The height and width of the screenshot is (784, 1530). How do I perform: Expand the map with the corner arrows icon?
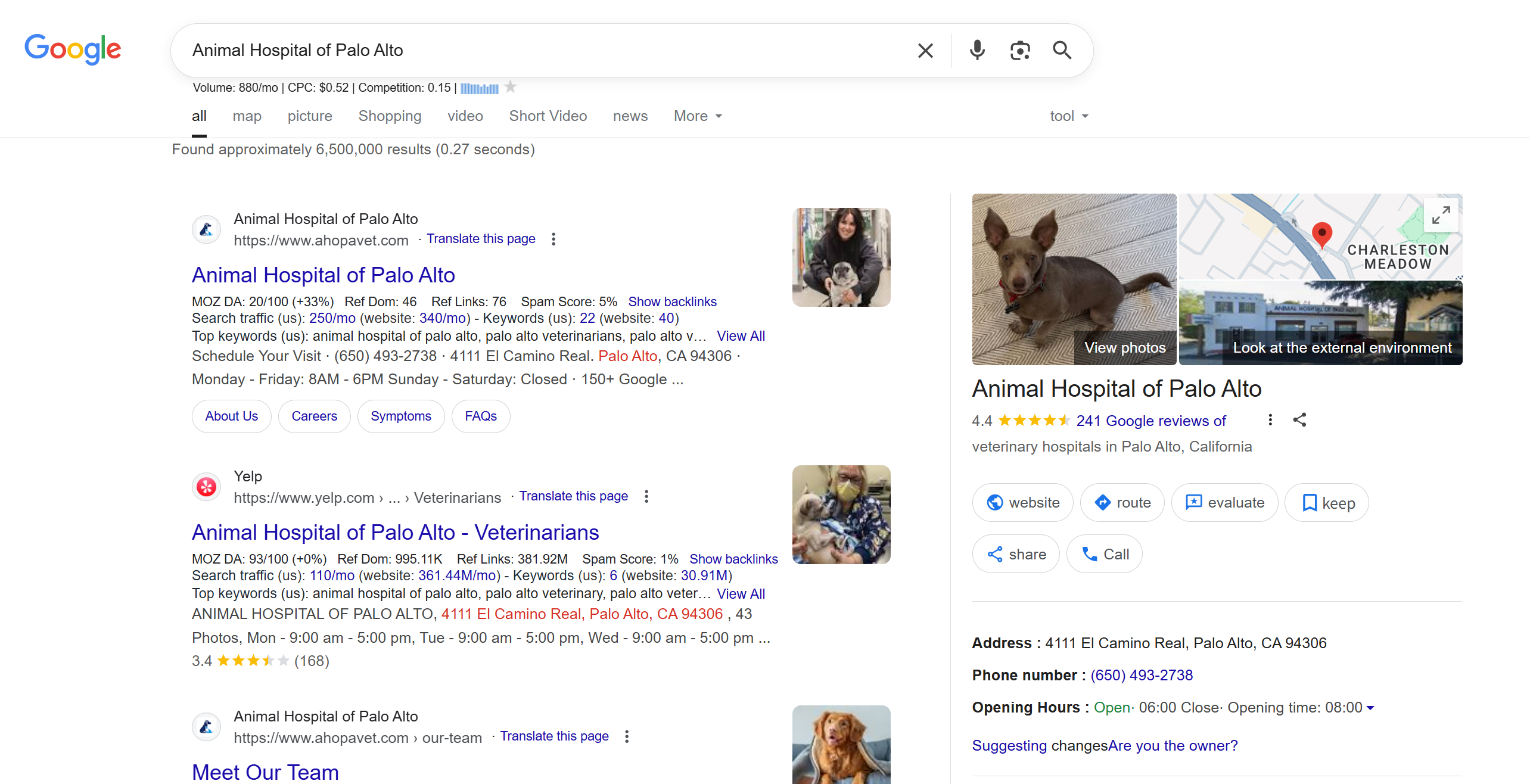click(x=1441, y=215)
